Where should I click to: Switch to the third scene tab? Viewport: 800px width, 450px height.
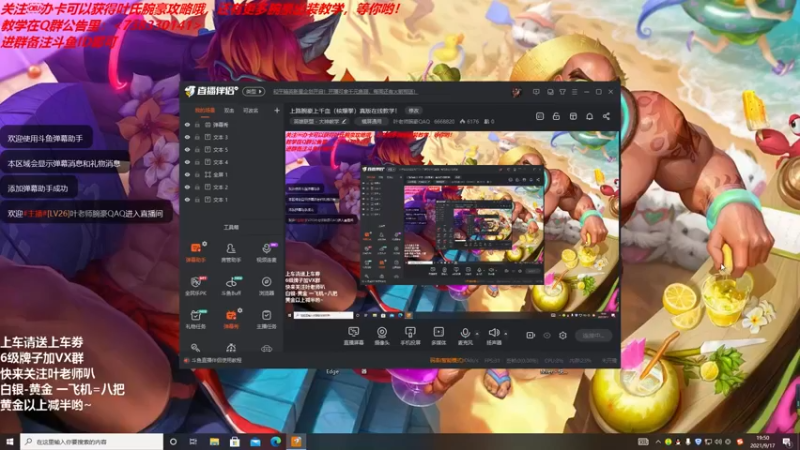251,110
